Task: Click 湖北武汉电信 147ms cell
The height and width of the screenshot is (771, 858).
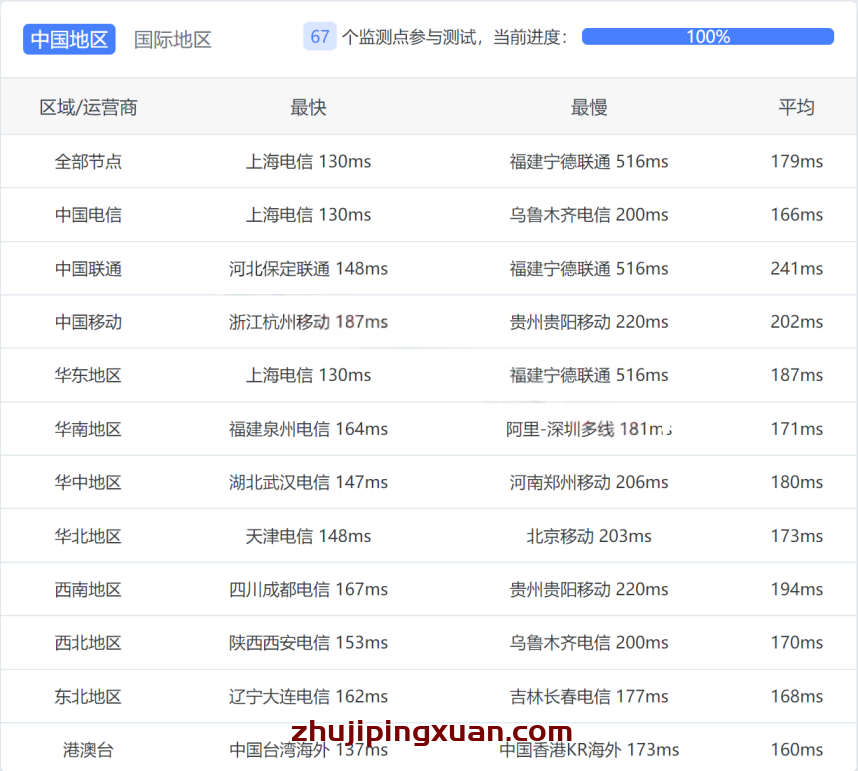Action: tap(308, 482)
